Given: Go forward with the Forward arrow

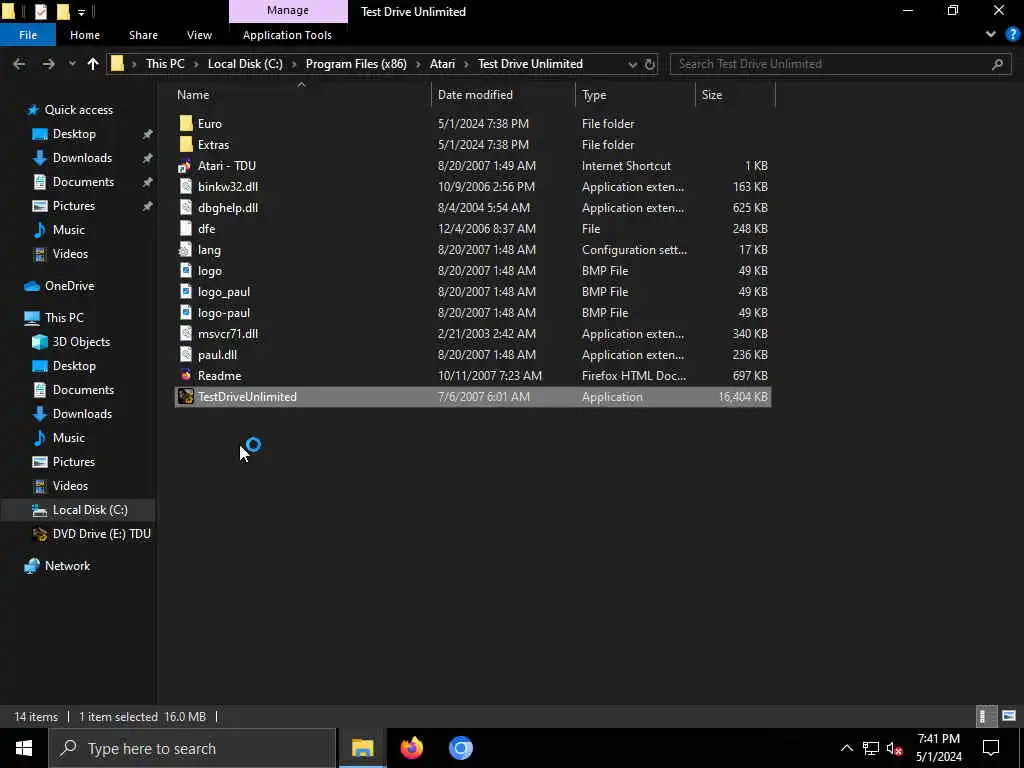Looking at the screenshot, I should [48, 64].
